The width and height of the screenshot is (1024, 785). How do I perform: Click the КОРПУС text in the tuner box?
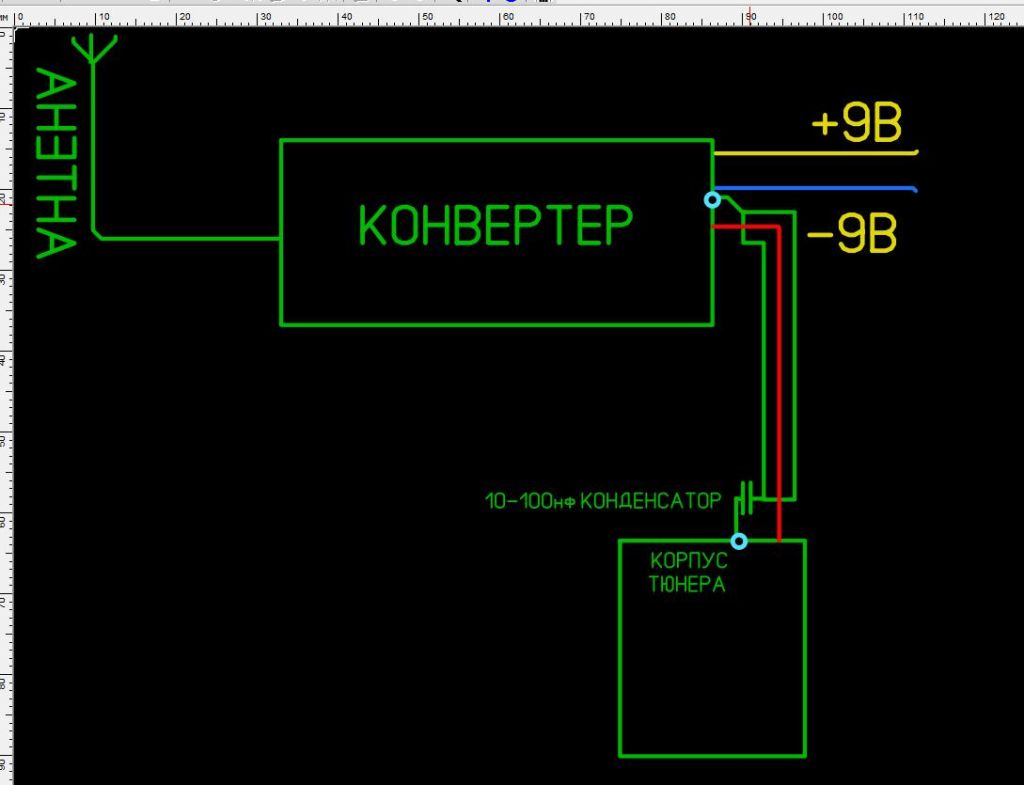688,561
